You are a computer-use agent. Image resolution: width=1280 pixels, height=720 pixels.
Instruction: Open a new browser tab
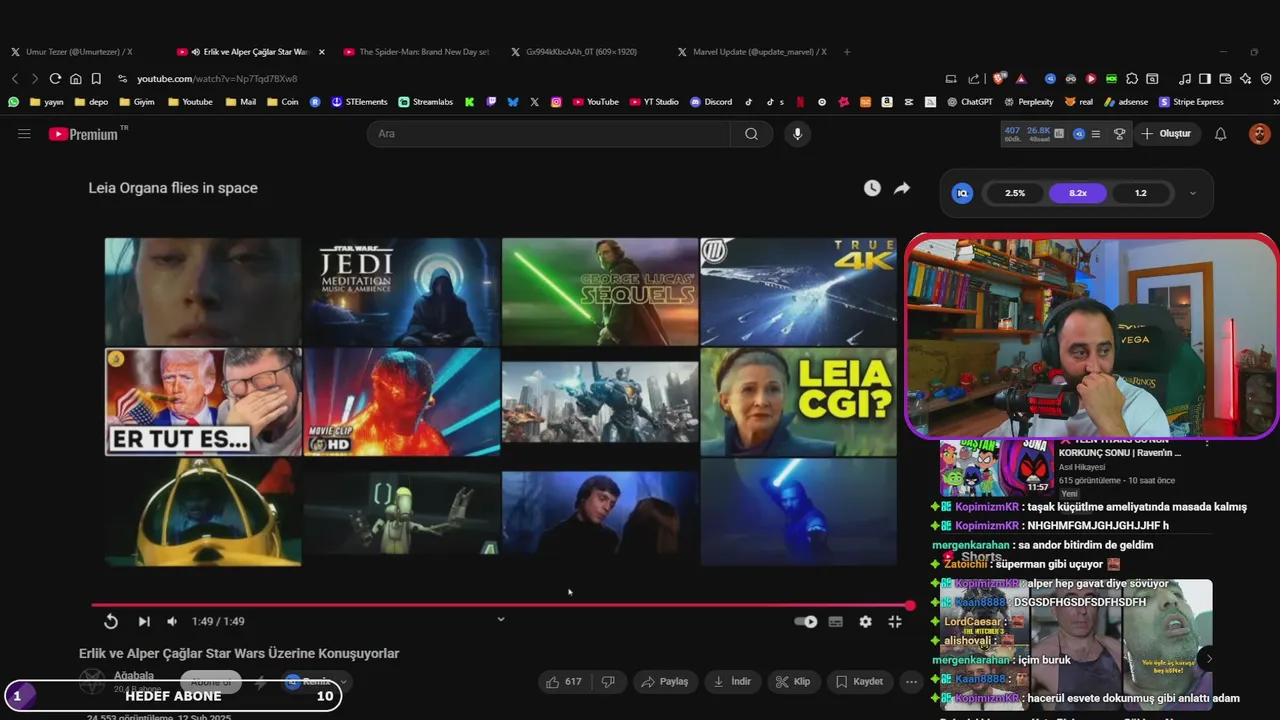847,52
